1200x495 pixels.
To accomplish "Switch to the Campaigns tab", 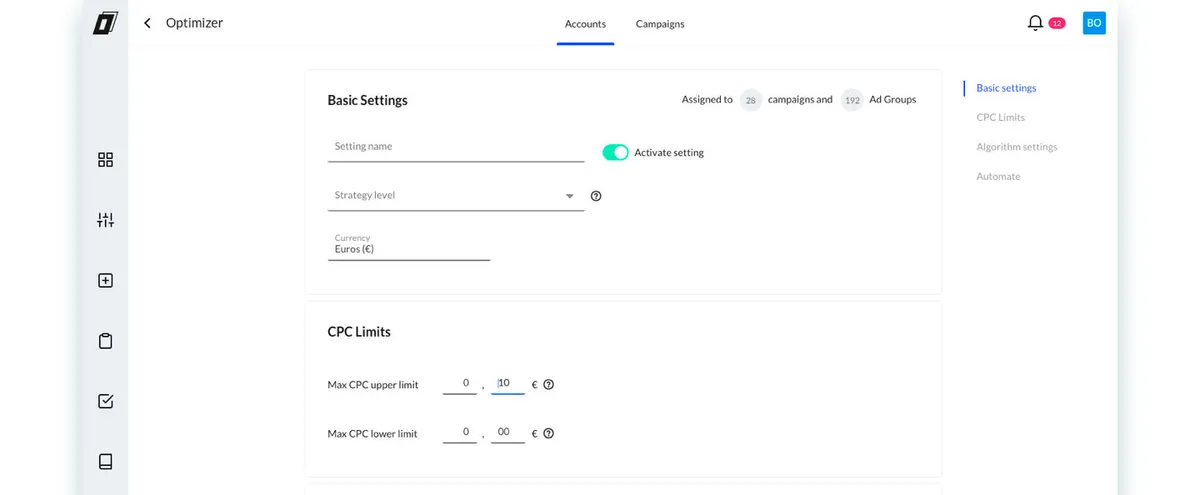I will 660,24.
